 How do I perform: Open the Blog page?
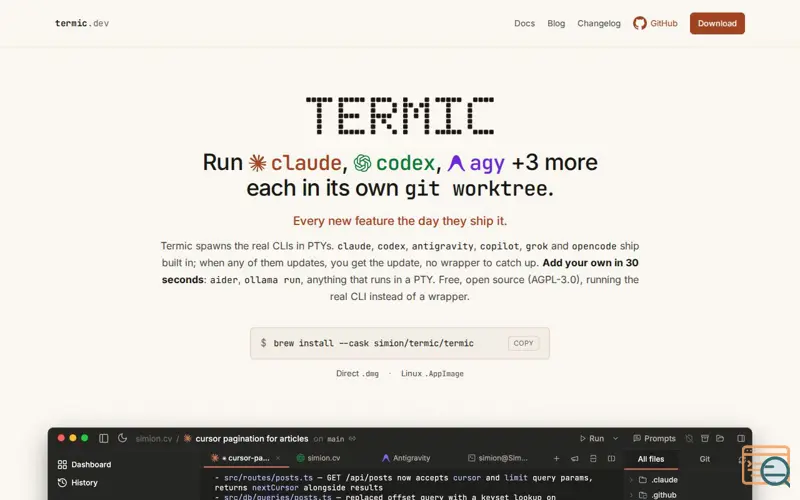[556, 23]
